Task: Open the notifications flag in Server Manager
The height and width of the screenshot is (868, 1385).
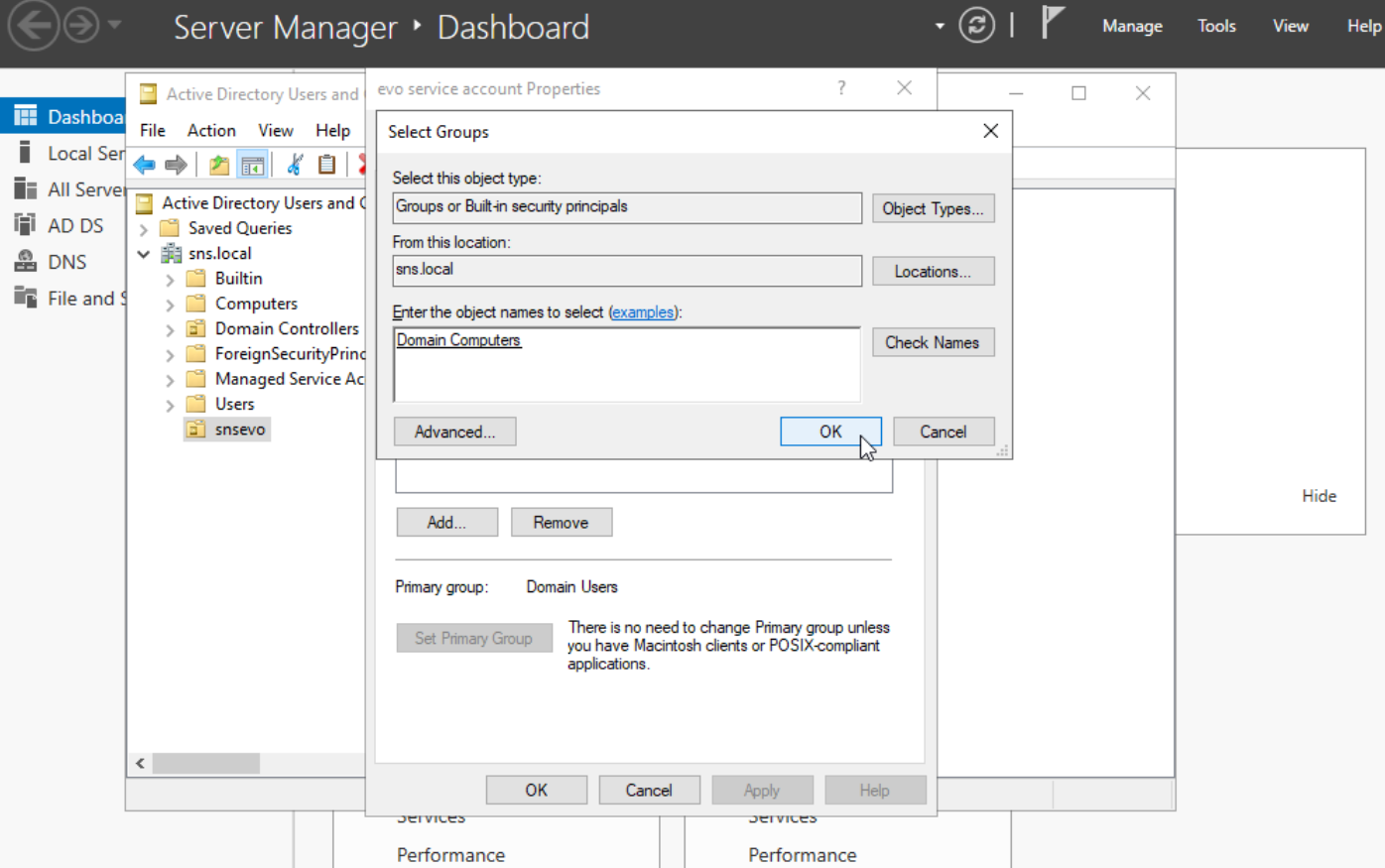Action: tap(1053, 22)
